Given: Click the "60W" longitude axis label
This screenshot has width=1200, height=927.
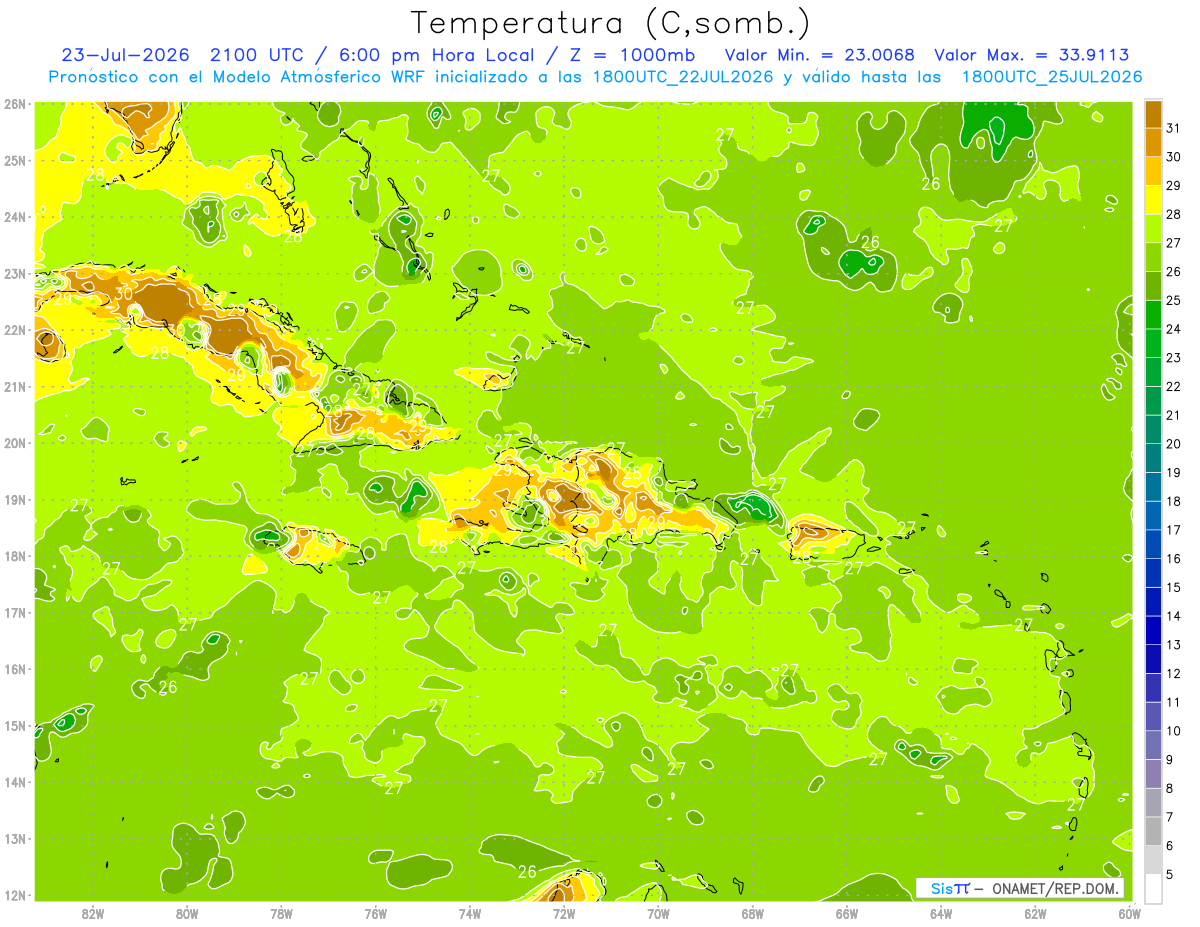Looking at the screenshot, I should click(1129, 913).
